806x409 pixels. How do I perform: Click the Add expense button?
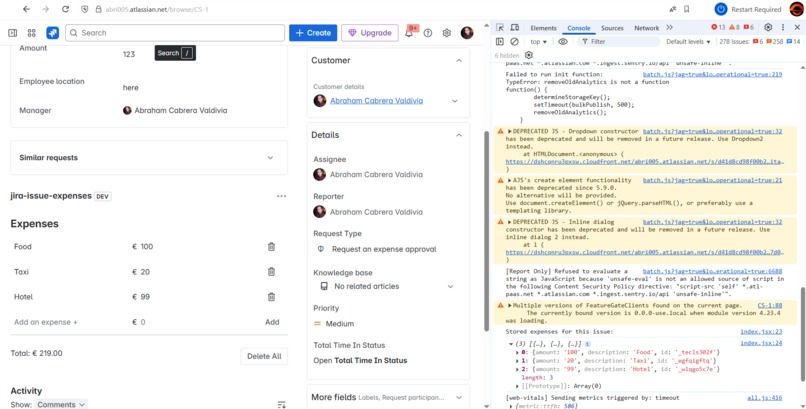point(272,322)
